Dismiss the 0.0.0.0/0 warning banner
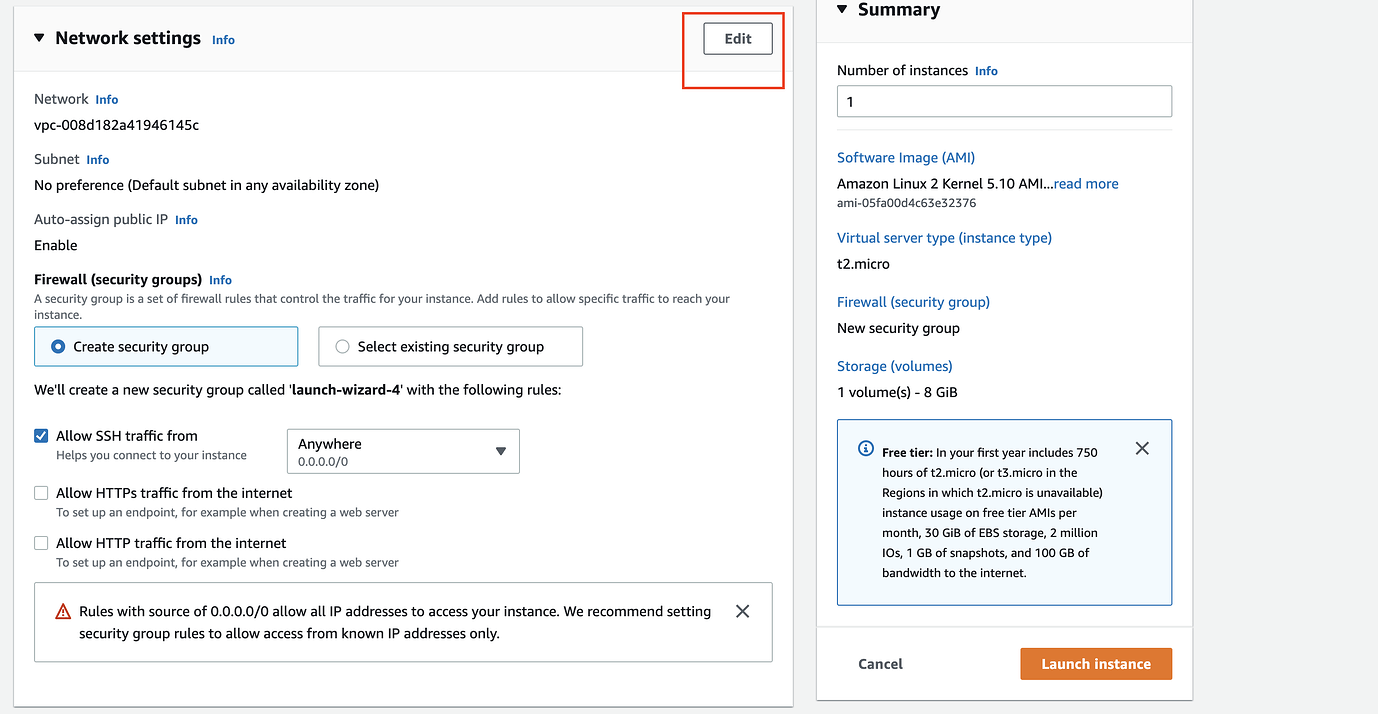This screenshot has height=714, width=1378. [742, 611]
